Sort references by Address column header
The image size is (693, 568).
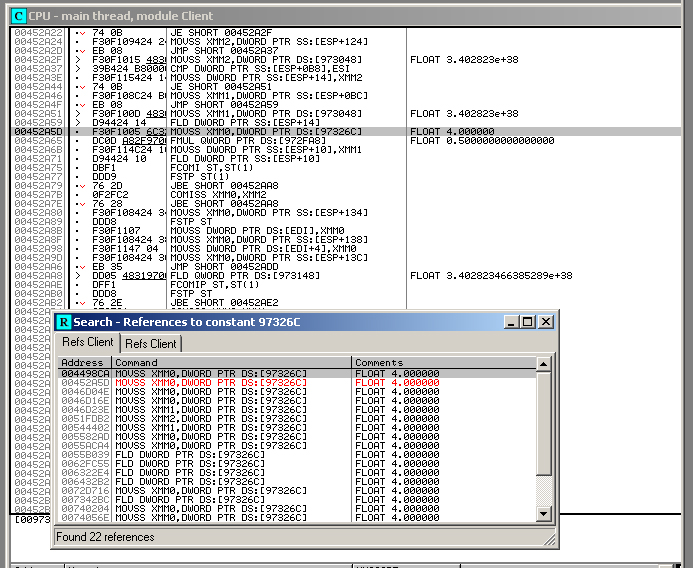click(84, 363)
